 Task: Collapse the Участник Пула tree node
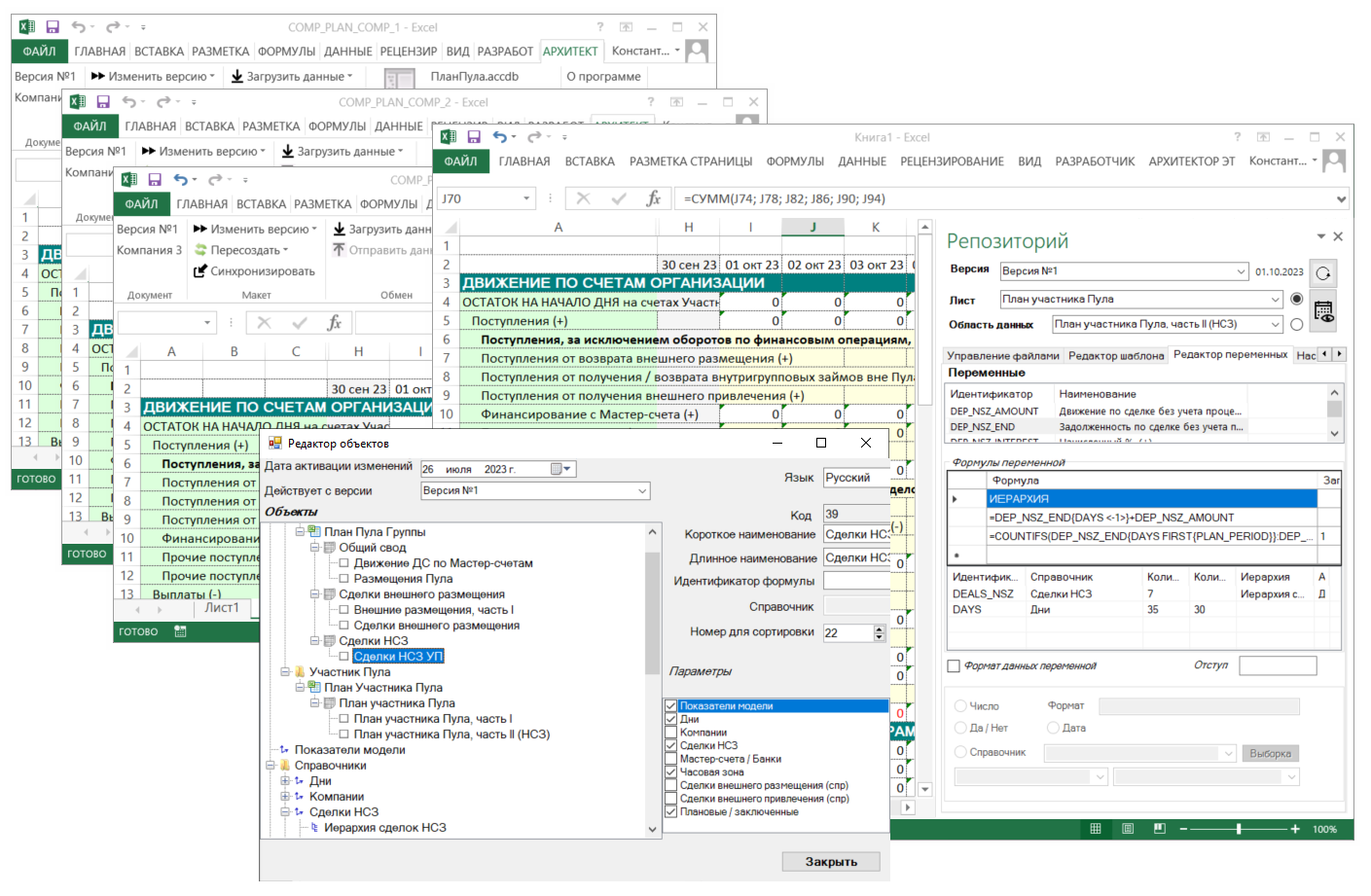(x=285, y=672)
